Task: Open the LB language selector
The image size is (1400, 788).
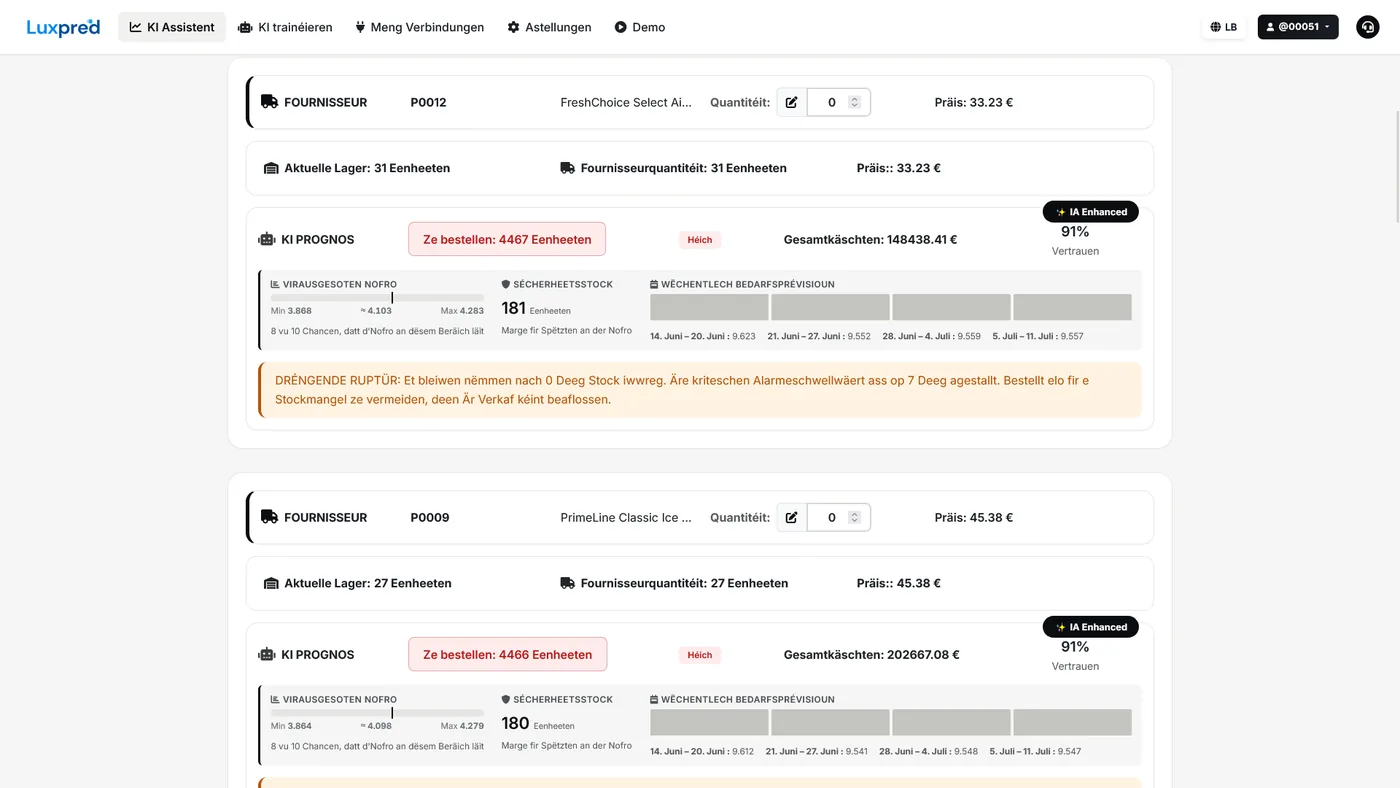Action: [x=1224, y=27]
